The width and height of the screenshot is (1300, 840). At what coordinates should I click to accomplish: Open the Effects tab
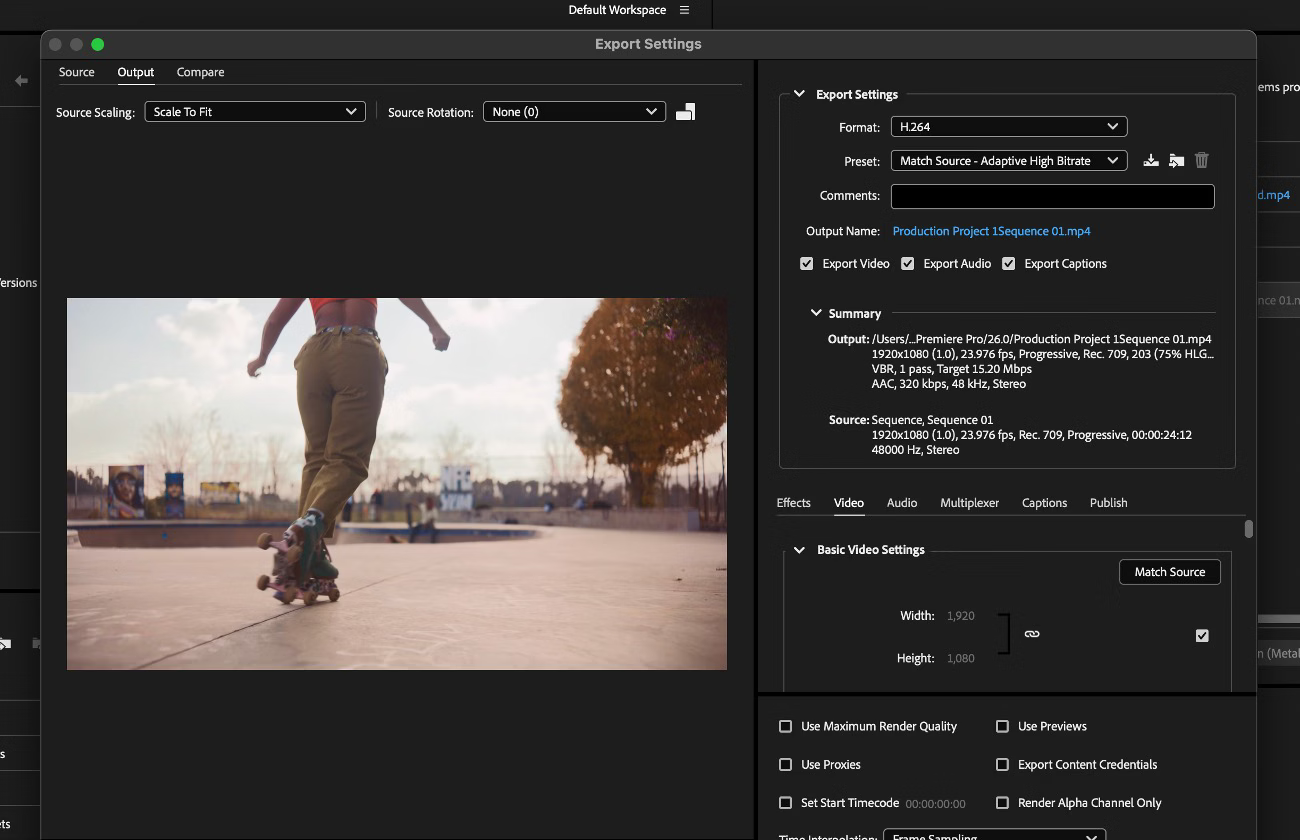pos(794,503)
